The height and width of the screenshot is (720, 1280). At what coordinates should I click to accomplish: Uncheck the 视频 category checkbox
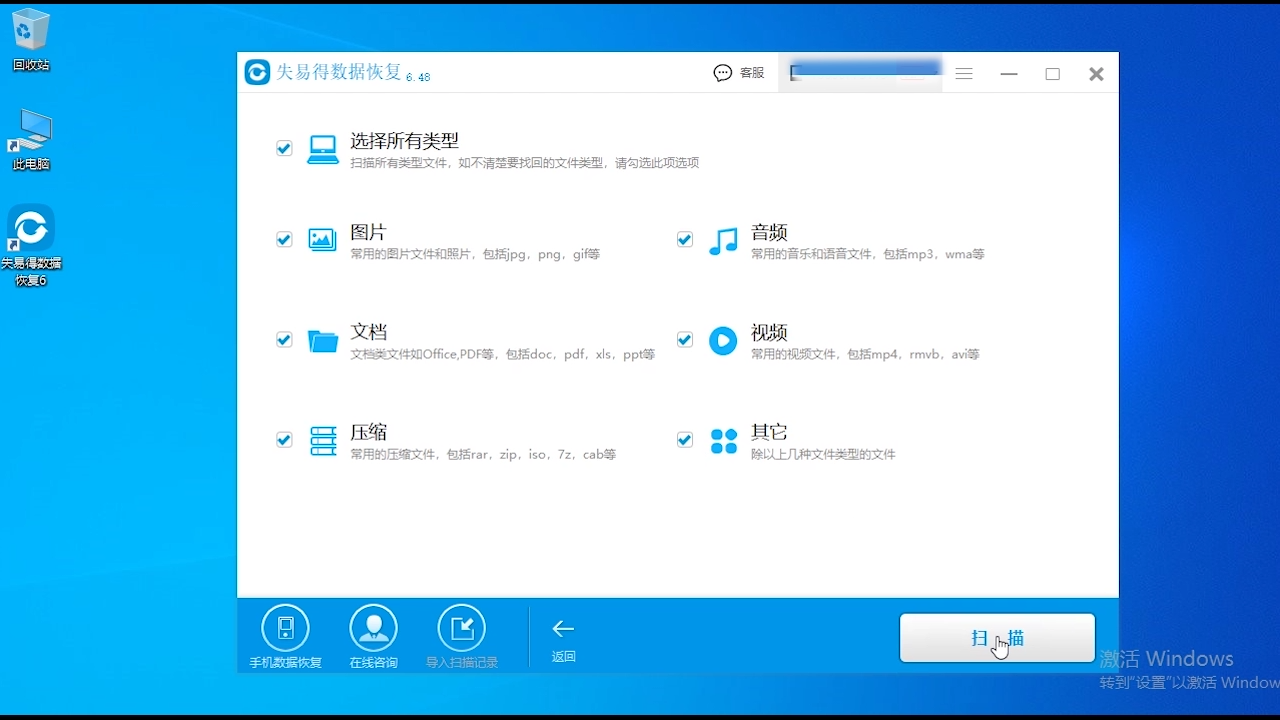[685, 340]
